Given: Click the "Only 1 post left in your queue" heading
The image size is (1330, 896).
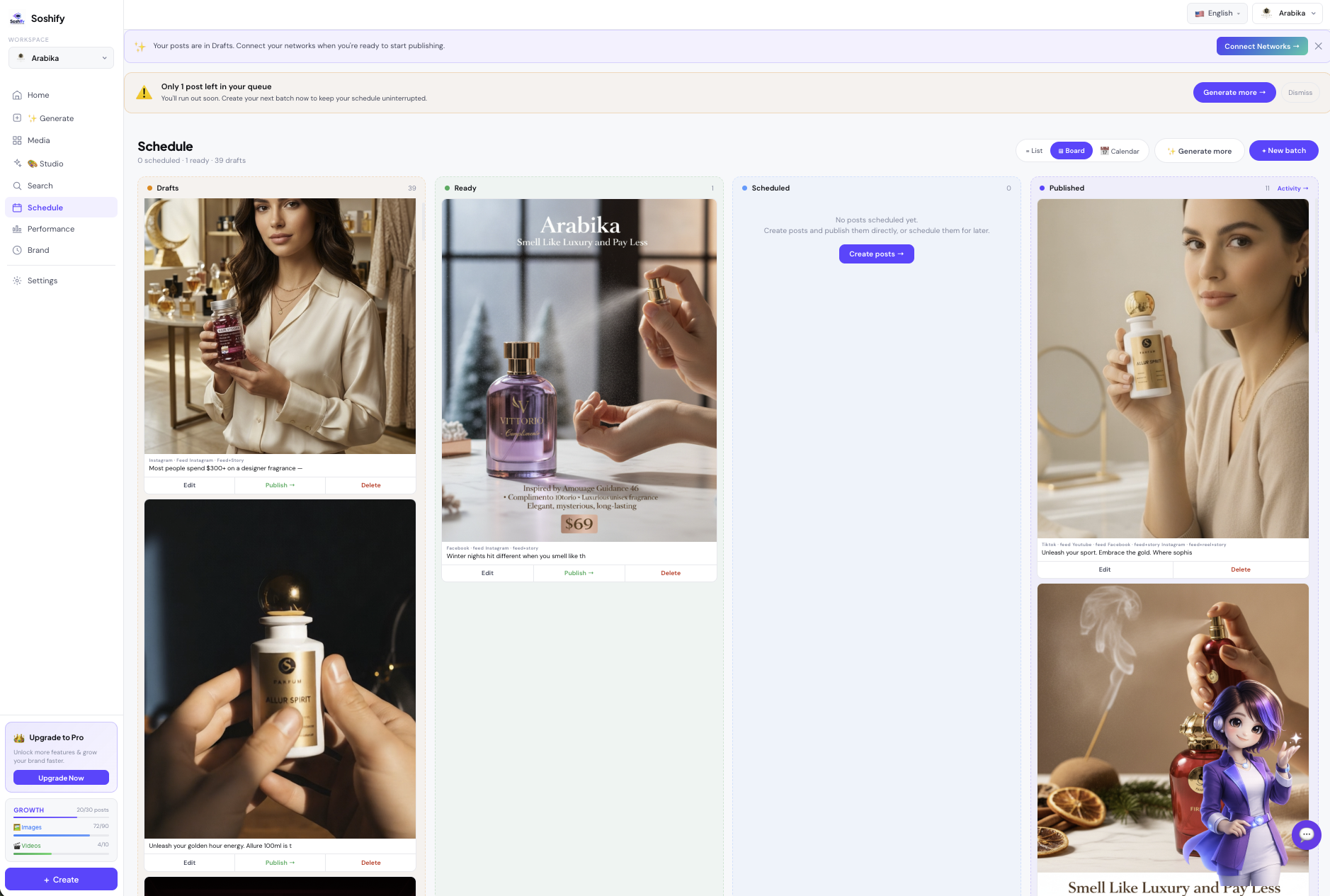Looking at the screenshot, I should pyautogui.click(x=216, y=86).
